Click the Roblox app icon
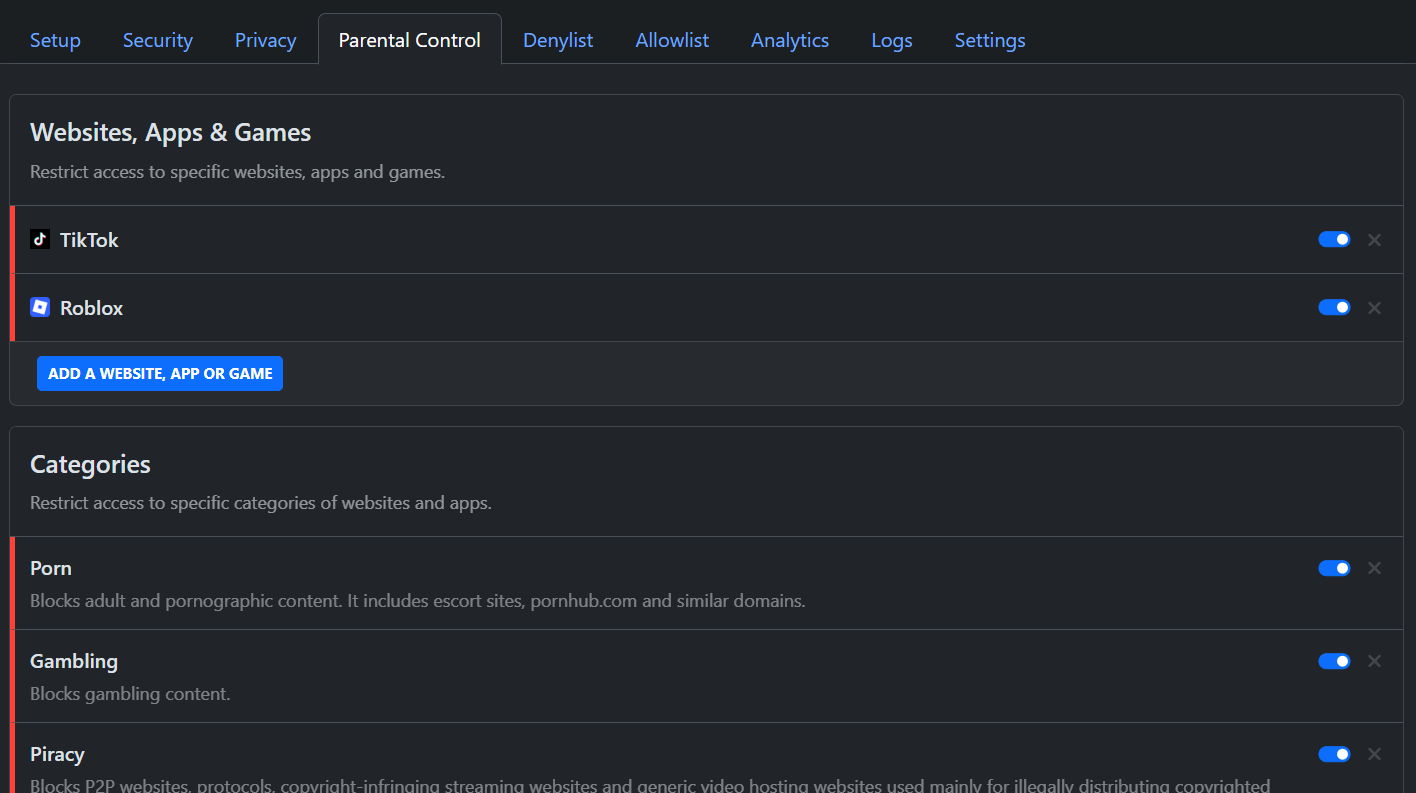Viewport: 1416px width, 793px height. (40, 308)
